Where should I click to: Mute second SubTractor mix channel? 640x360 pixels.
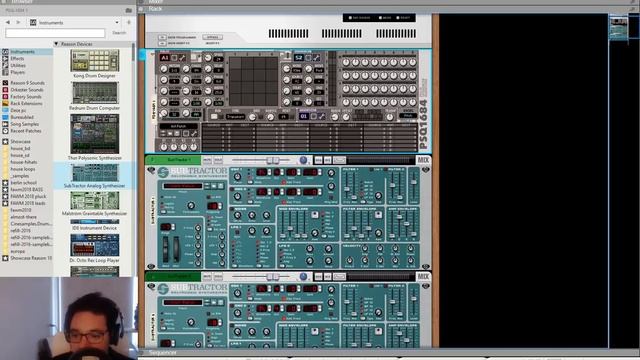207,277
